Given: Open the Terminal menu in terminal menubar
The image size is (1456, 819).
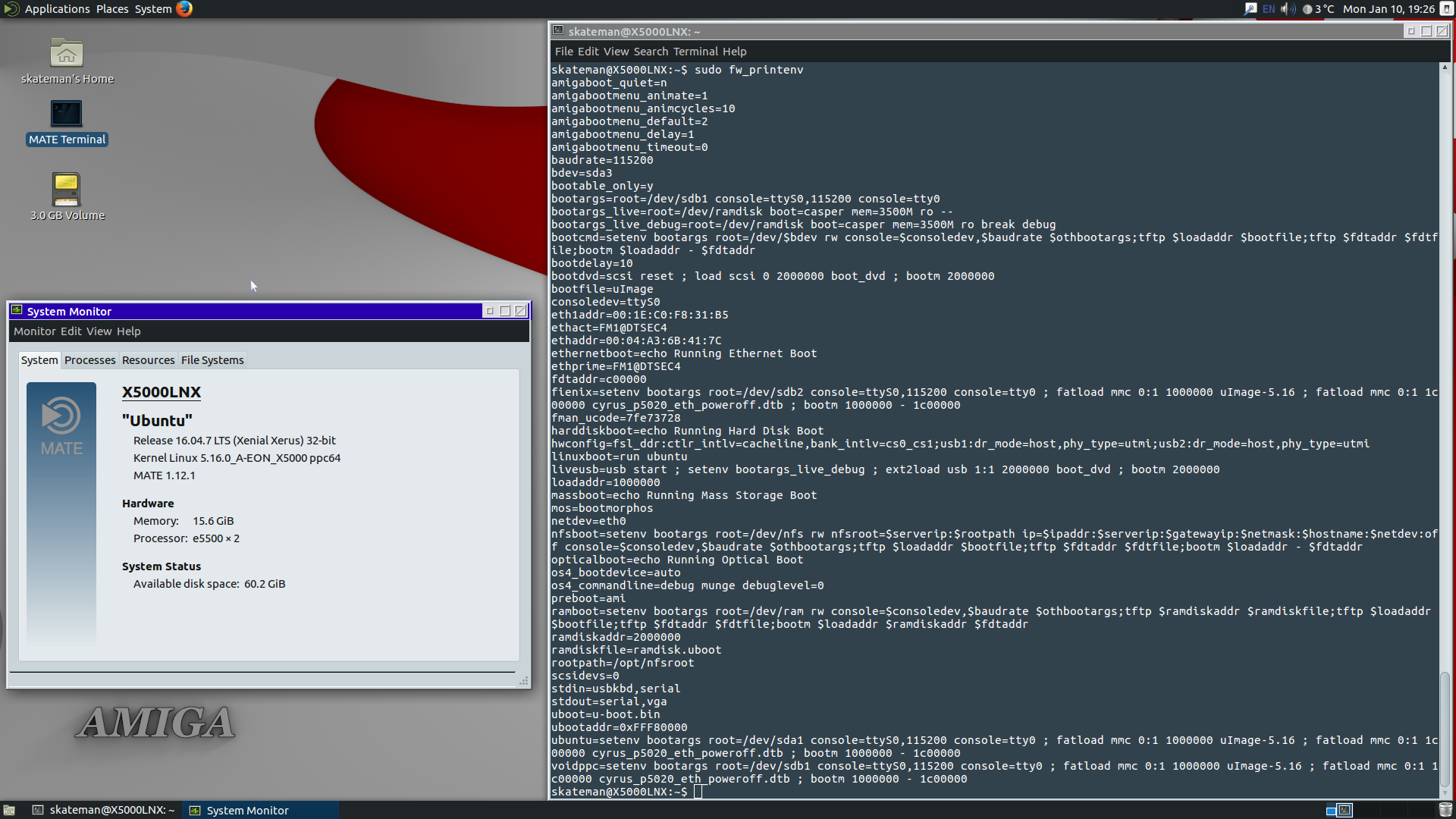Looking at the screenshot, I should [x=695, y=52].
